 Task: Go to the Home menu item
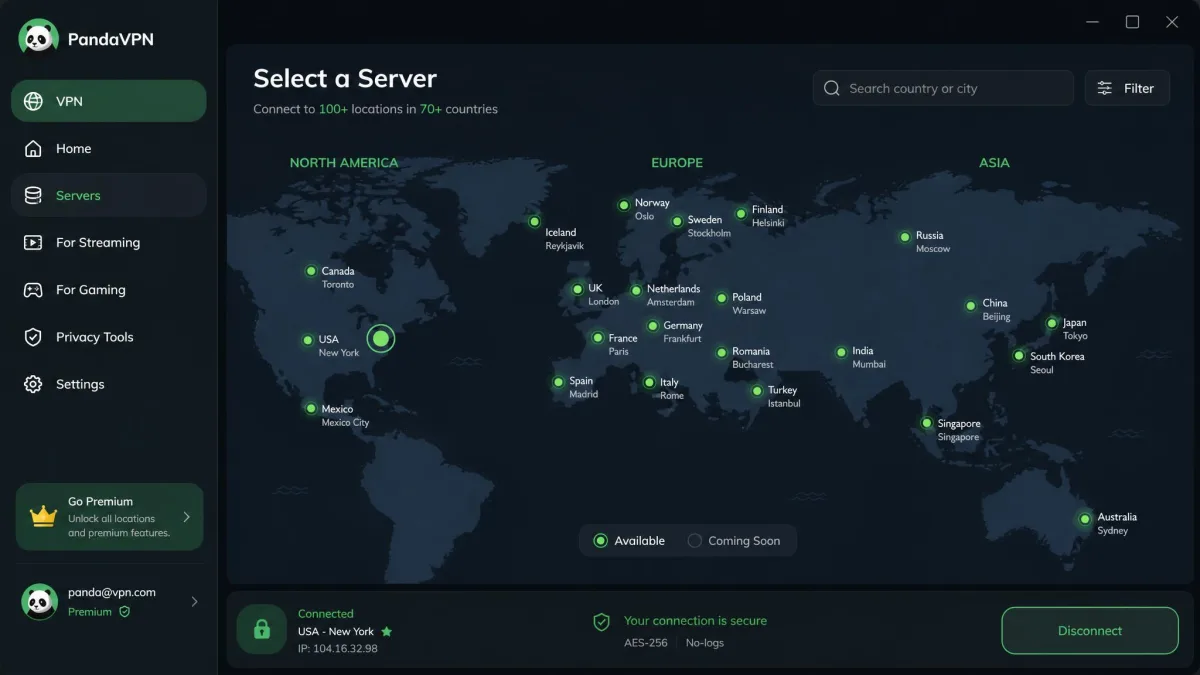(109, 148)
